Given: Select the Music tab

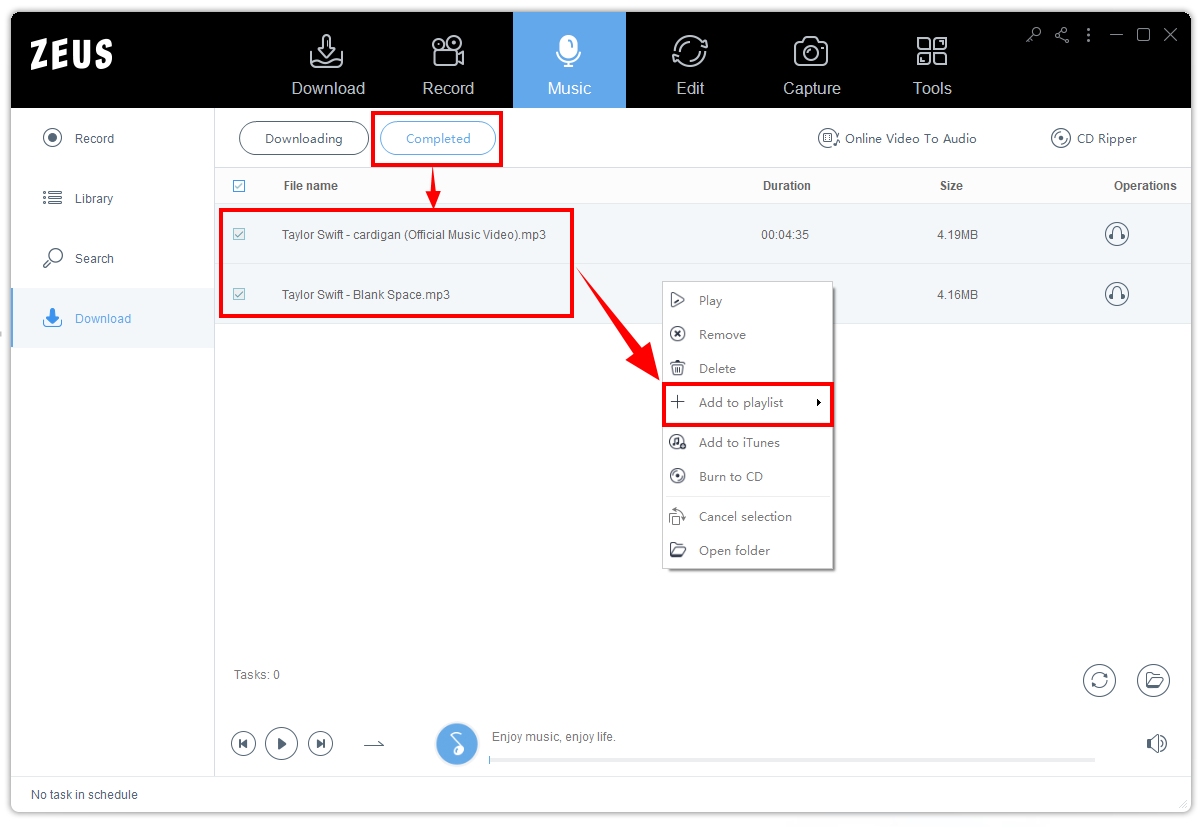Looking at the screenshot, I should point(569,61).
